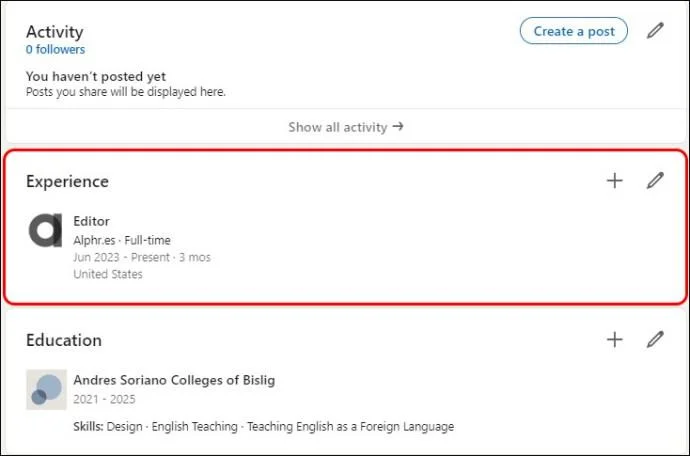Click the Skills line under Education
Image resolution: width=690 pixels, height=456 pixels.
point(264,427)
